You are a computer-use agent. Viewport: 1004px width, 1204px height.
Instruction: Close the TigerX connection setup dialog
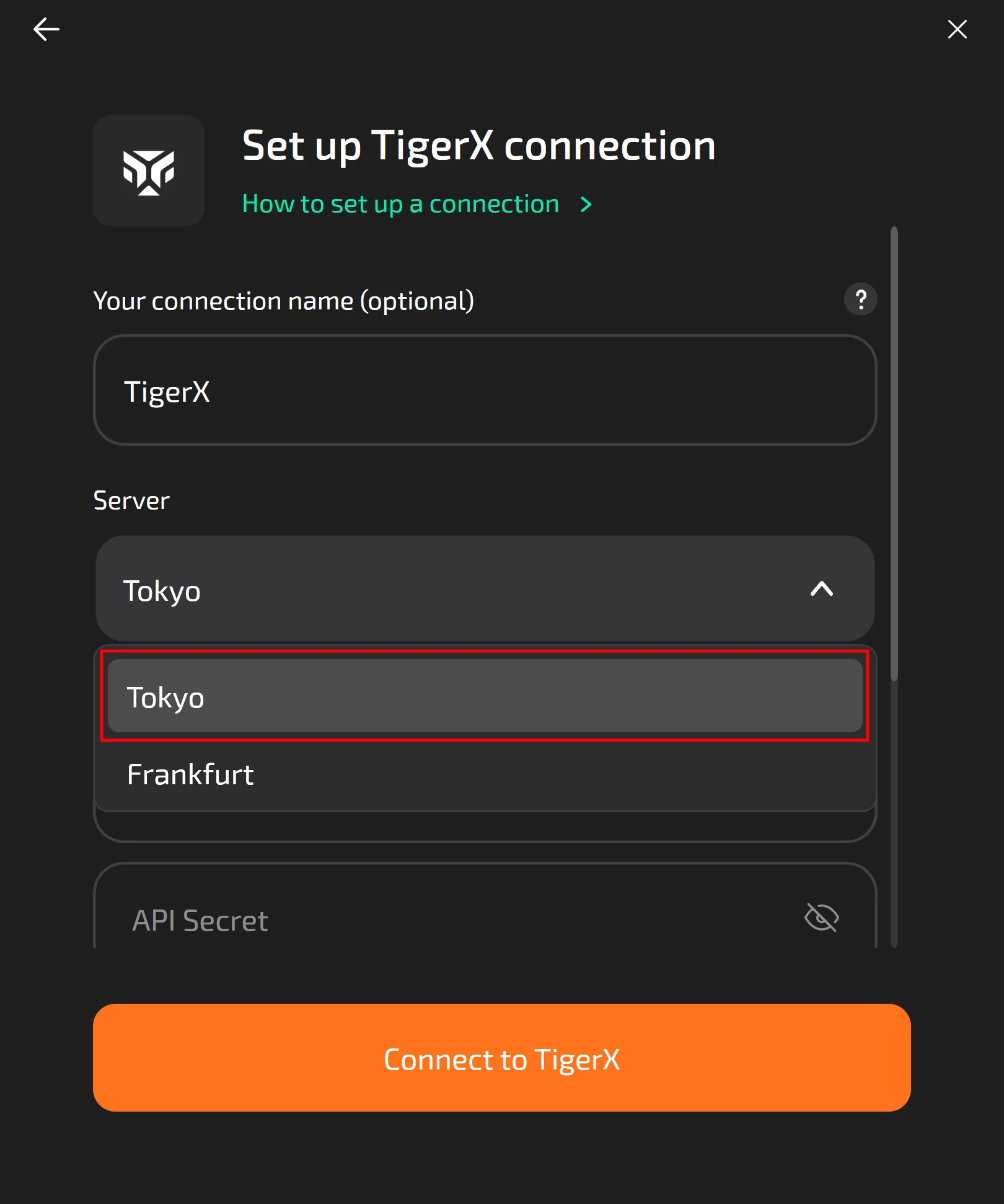click(x=957, y=29)
